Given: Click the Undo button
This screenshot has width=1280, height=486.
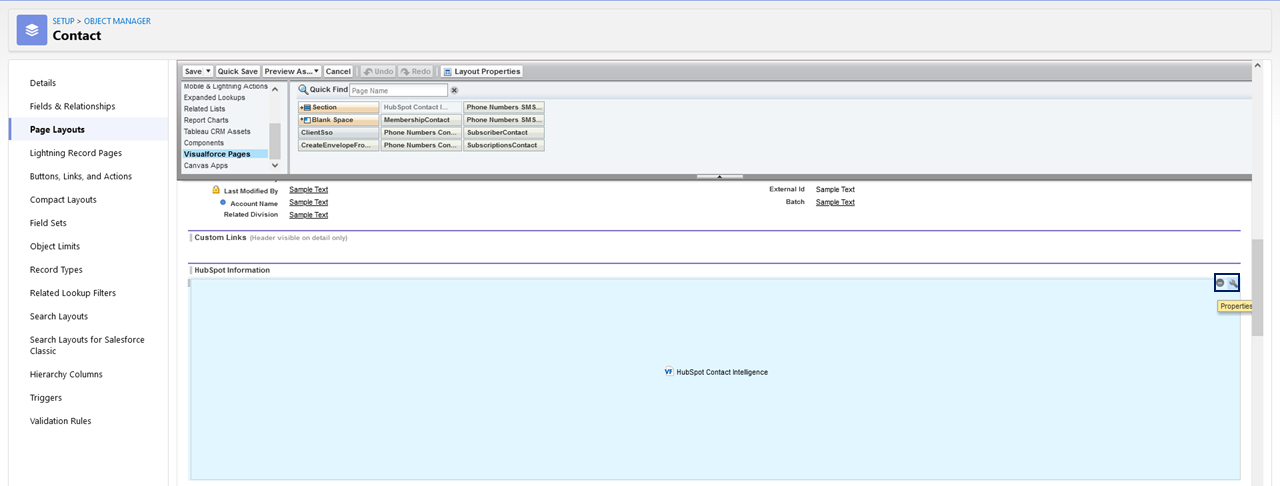Looking at the screenshot, I should (377, 72).
